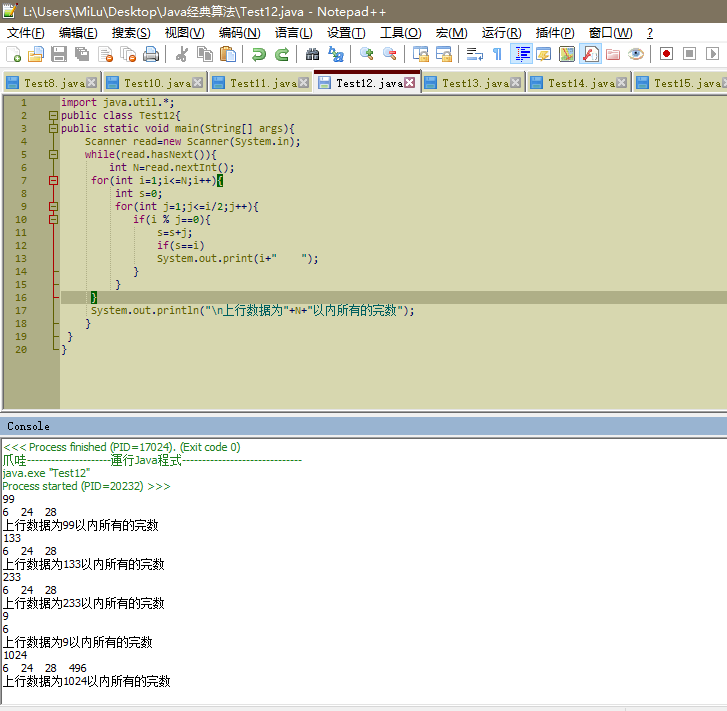The height and width of the screenshot is (711, 727).
Task: Toggle the Function List icon
Action: coord(590,54)
